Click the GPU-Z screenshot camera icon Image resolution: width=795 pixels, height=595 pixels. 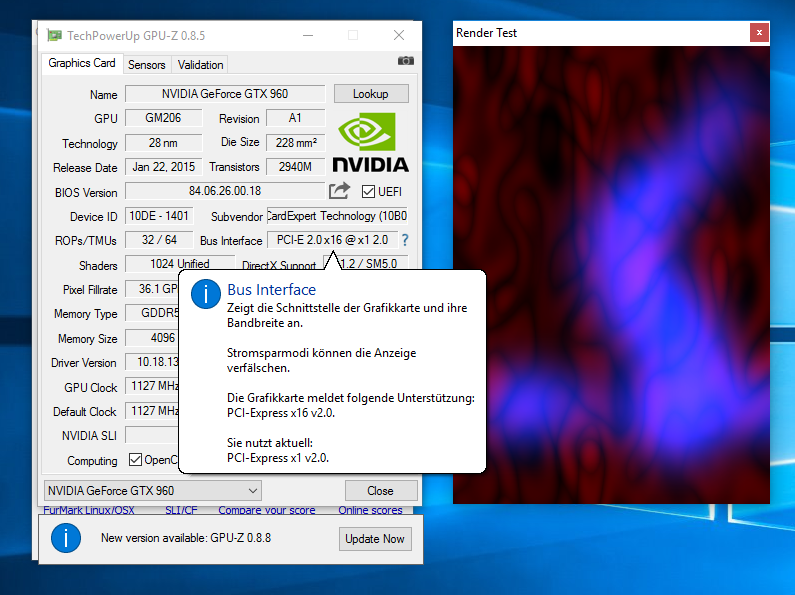point(406,61)
